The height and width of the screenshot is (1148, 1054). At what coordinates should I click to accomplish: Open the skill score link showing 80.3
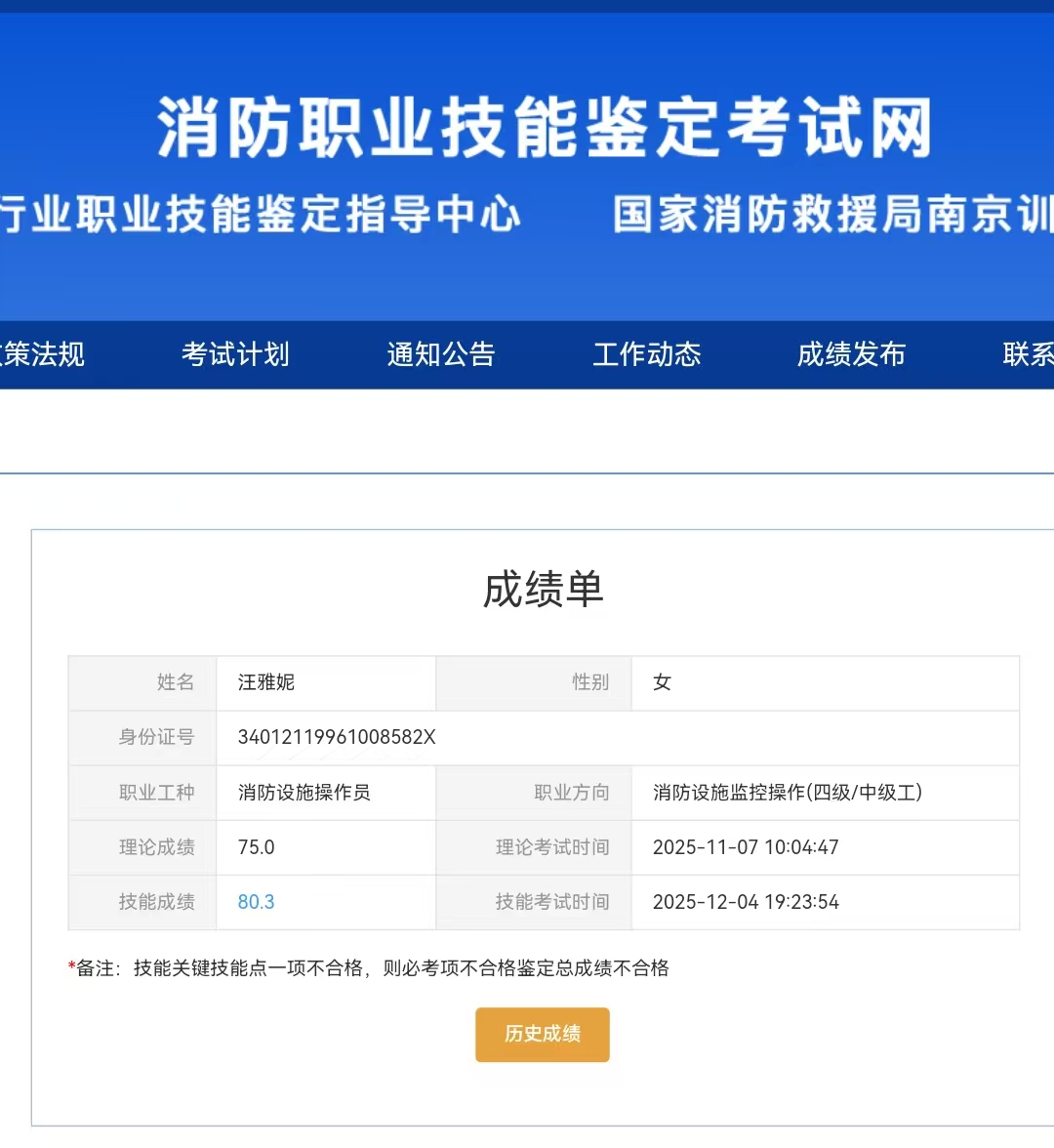(255, 902)
